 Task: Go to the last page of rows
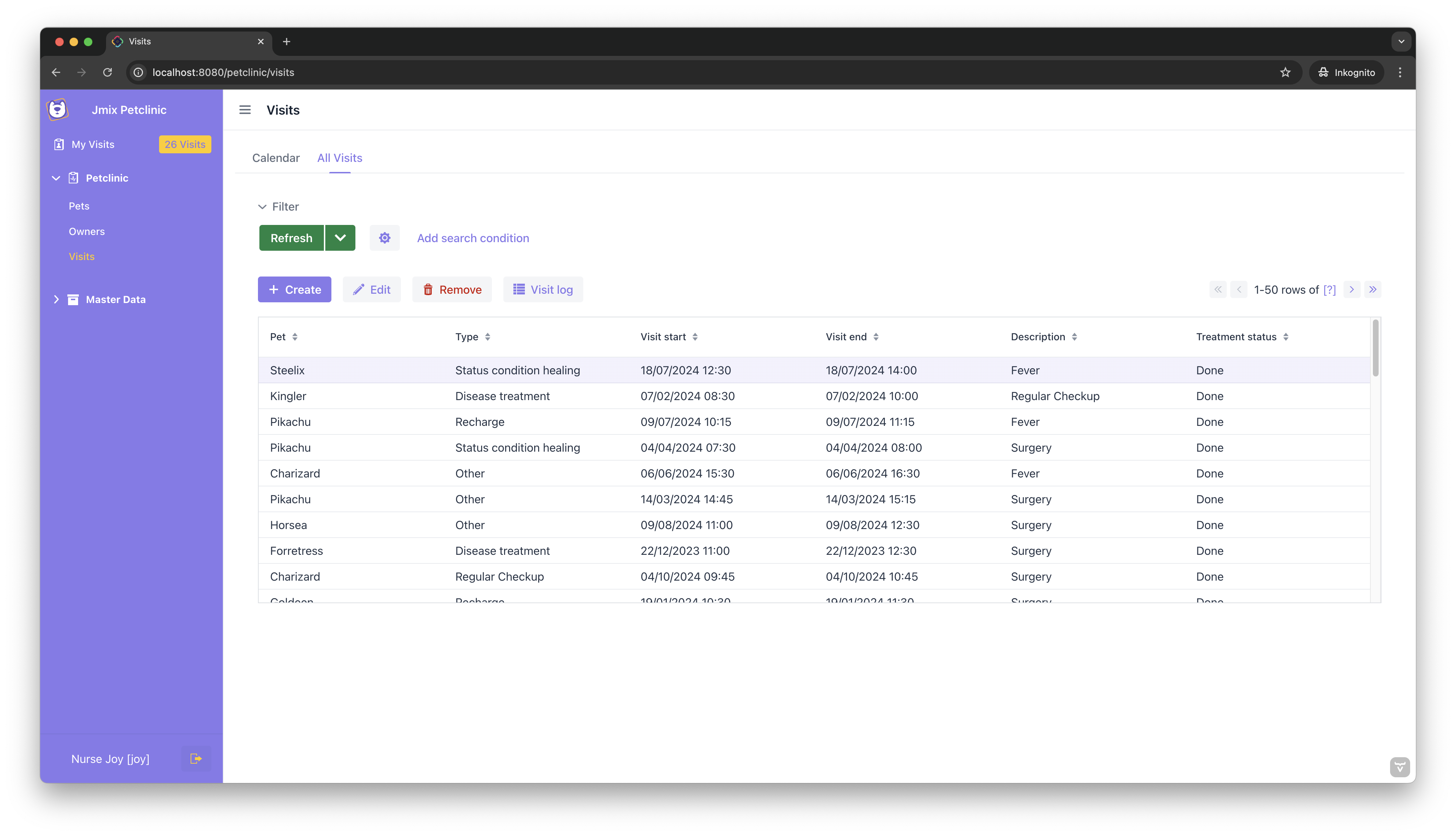point(1373,289)
